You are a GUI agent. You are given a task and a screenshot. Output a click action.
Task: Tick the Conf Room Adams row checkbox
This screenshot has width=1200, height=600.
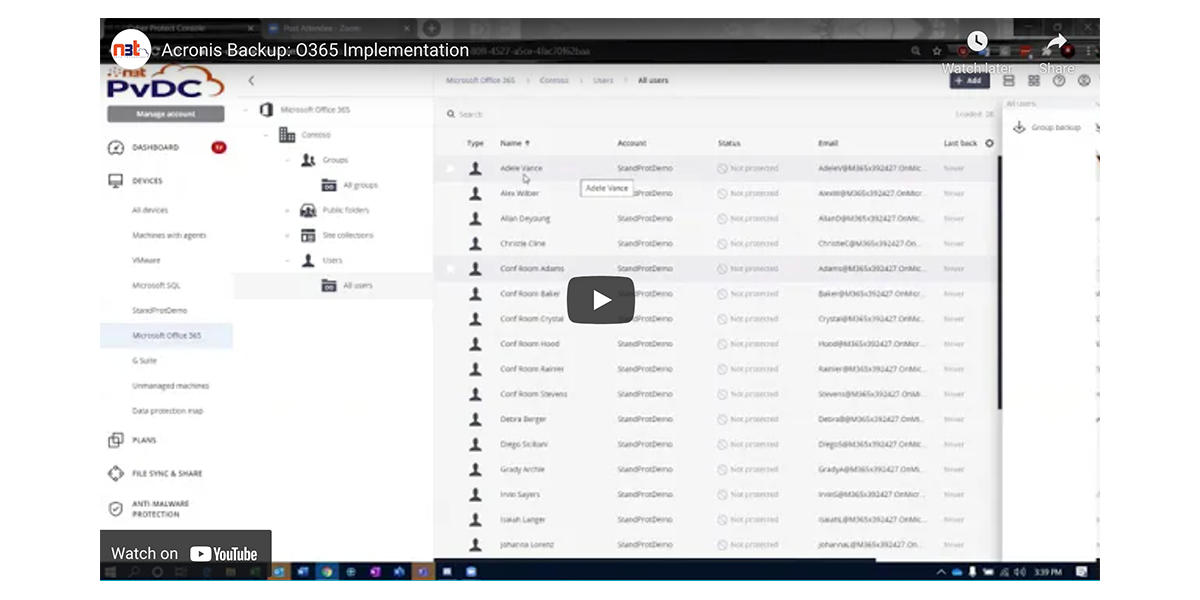click(450, 269)
